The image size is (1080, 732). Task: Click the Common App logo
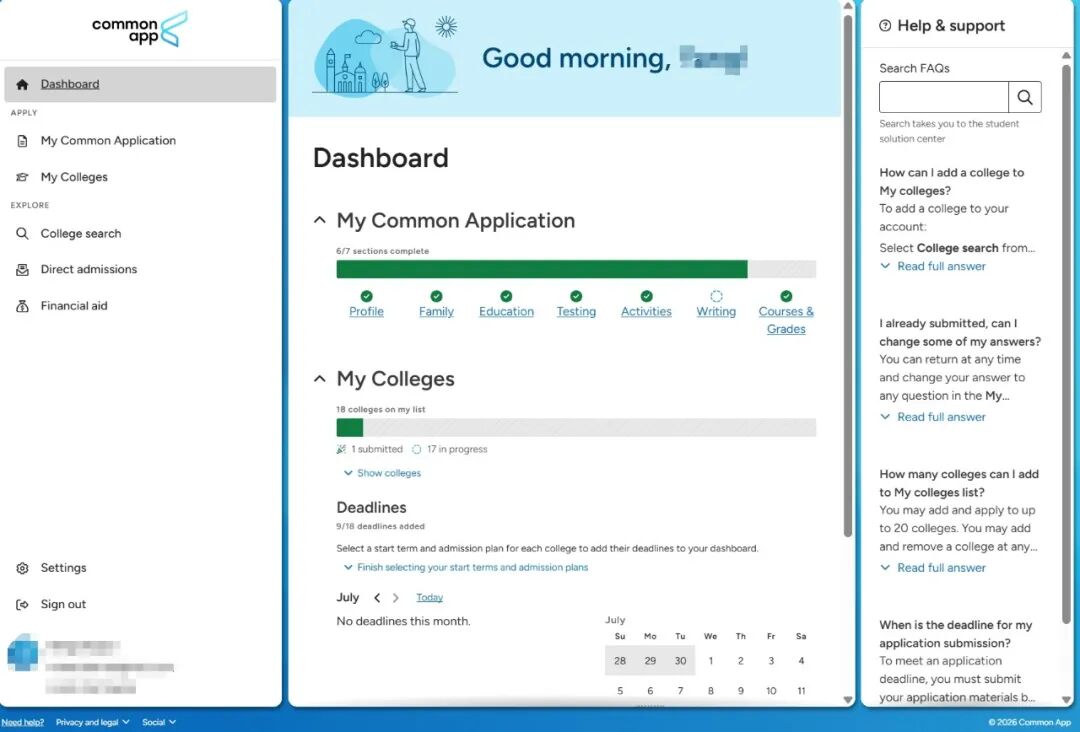coord(140,29)
